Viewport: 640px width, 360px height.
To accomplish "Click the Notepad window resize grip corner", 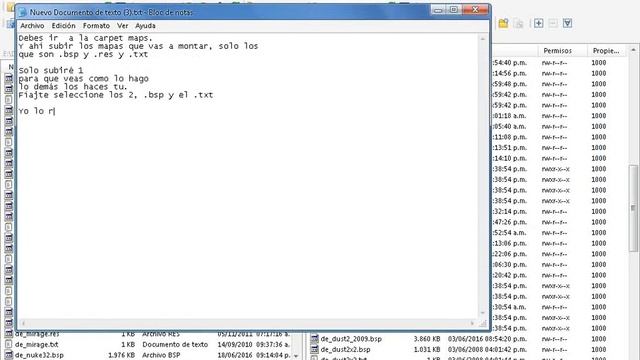I will click(x=483, y=324).
